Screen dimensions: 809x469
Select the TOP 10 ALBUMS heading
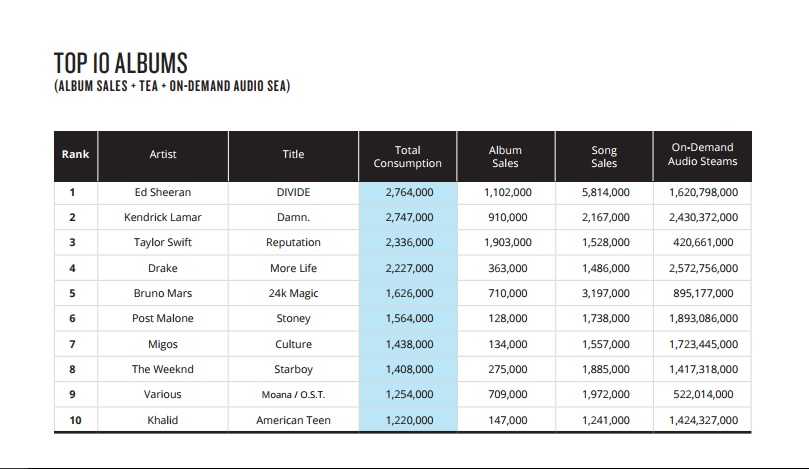(x=121, y=63)
